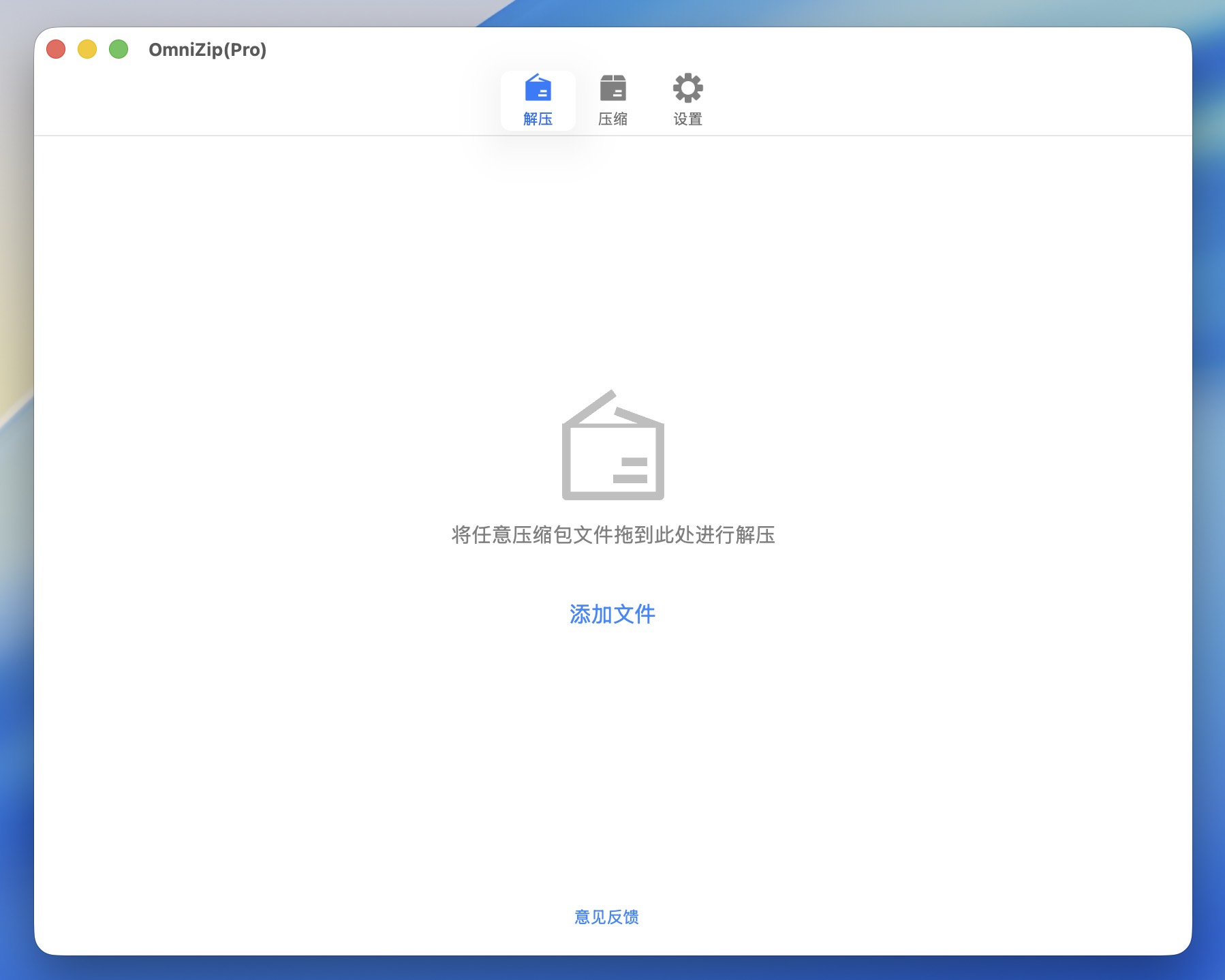Click the 将任意压缩包文件拖到此处进行解压 hint text
Screen dimensions: 1225x980
(612, 535)
